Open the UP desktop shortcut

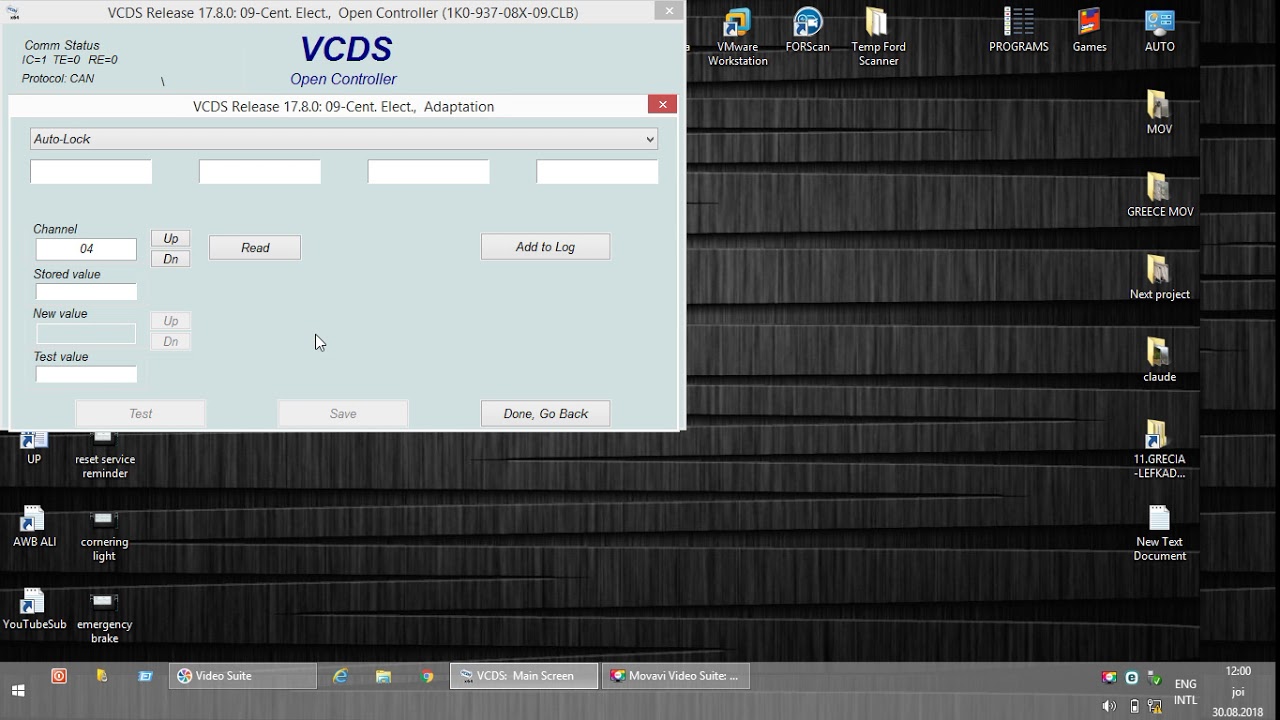tap(34, 449)
